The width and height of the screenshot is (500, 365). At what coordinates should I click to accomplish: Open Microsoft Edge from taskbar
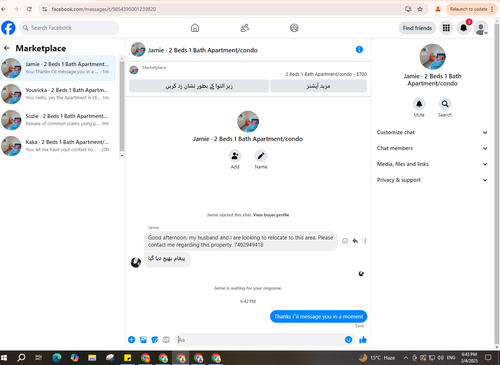pos(57,358)
